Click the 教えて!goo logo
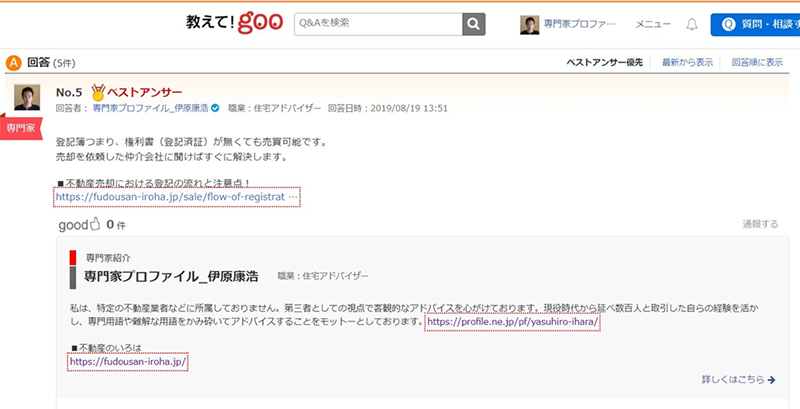This screenshot has width=800, height=409. [x=234, y=23]
